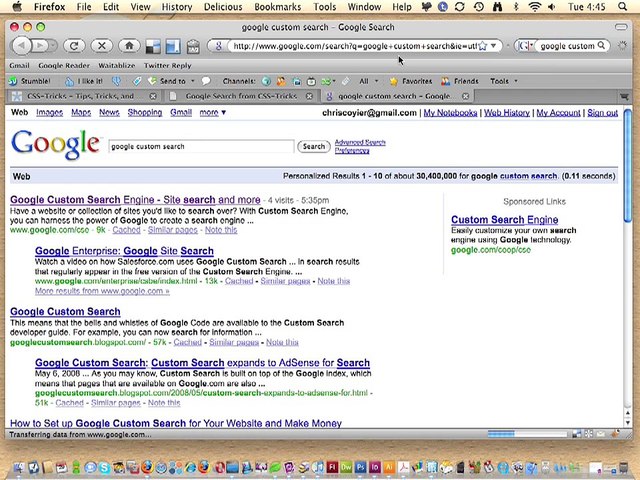
Task: Click the volume icon in menu bar
Action: (552, 7)
